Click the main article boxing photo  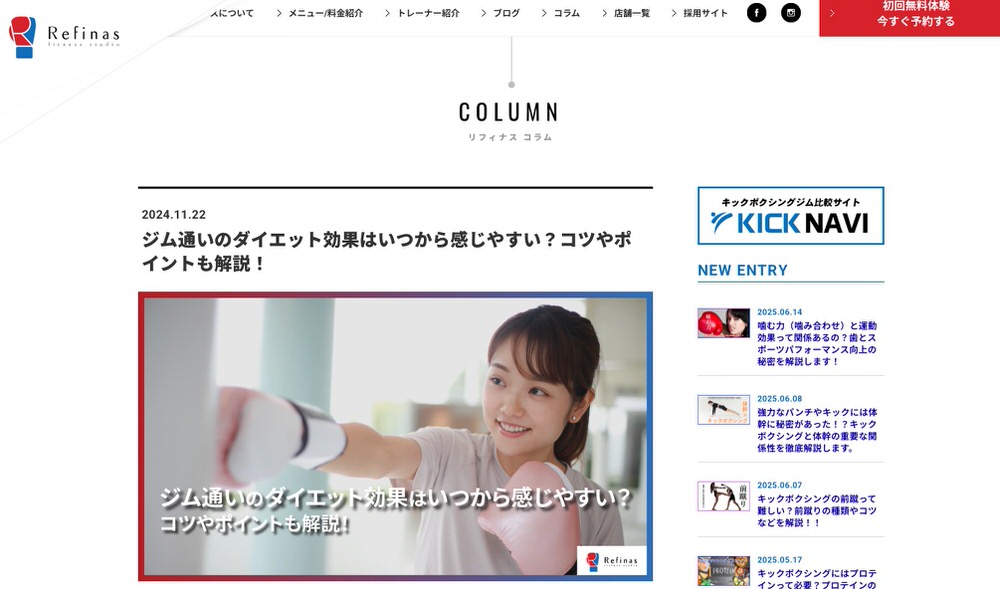point(395,437)
